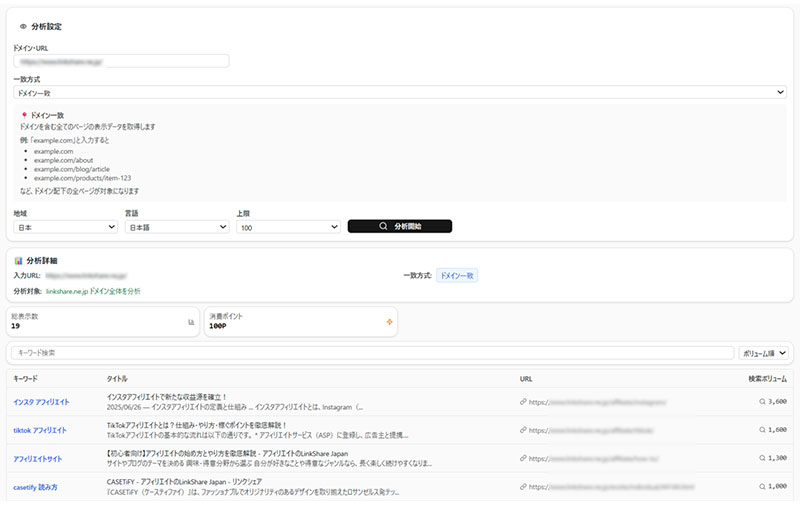This screenshot has width=800, height=505.
Task: Click search volume icon next to 3,600
Action: coord(762,402)
